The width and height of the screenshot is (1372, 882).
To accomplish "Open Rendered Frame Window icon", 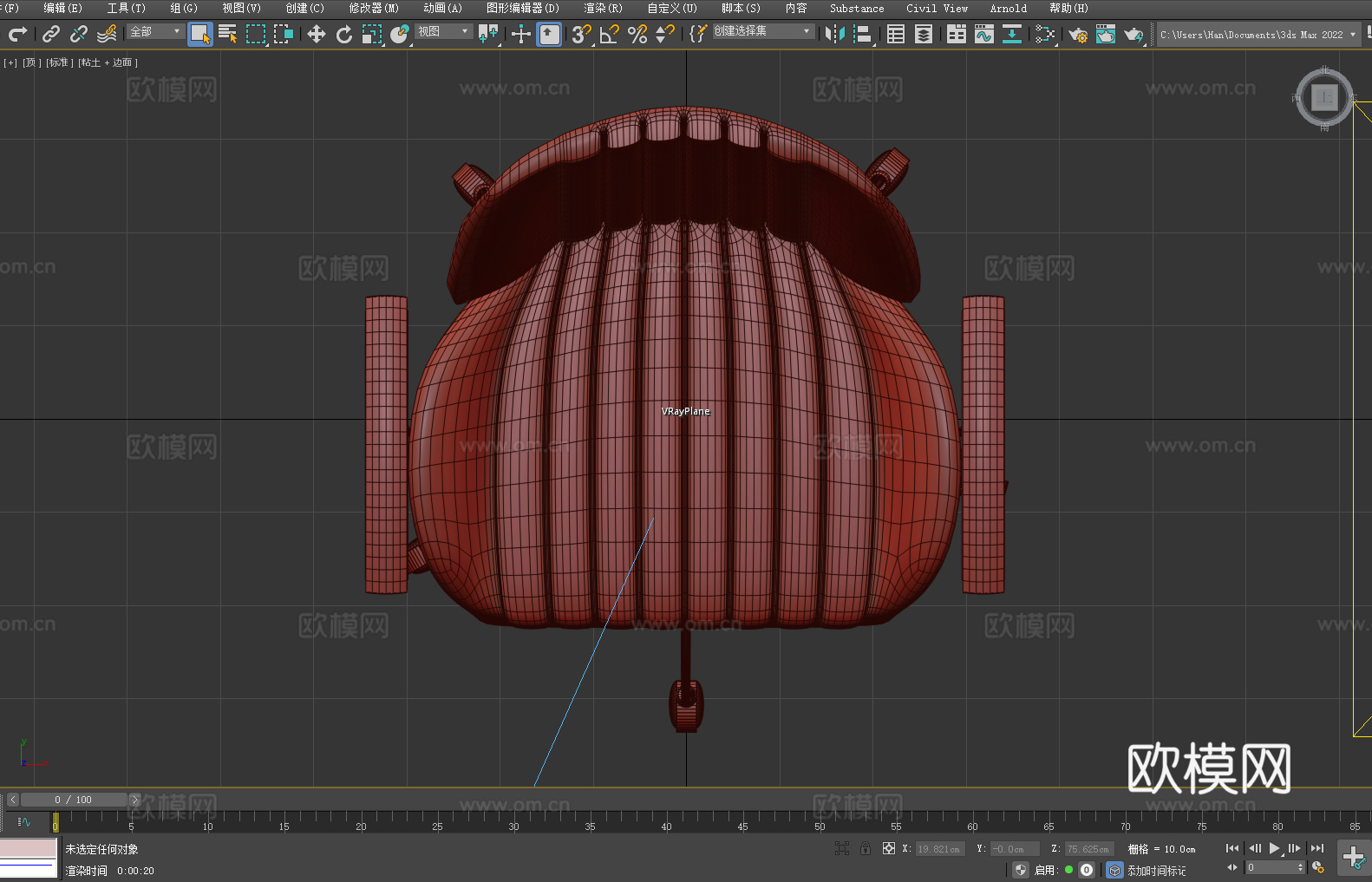I will (x=1106, y=34).
